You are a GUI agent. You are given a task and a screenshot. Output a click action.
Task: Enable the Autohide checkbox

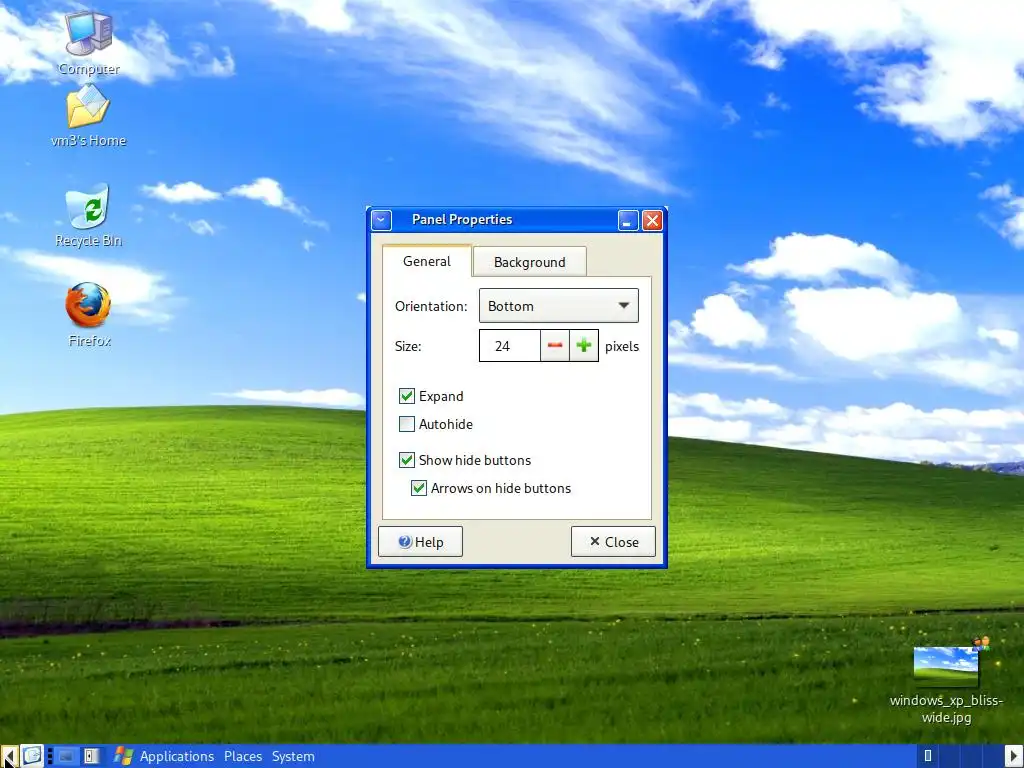[x=407, y=424]
